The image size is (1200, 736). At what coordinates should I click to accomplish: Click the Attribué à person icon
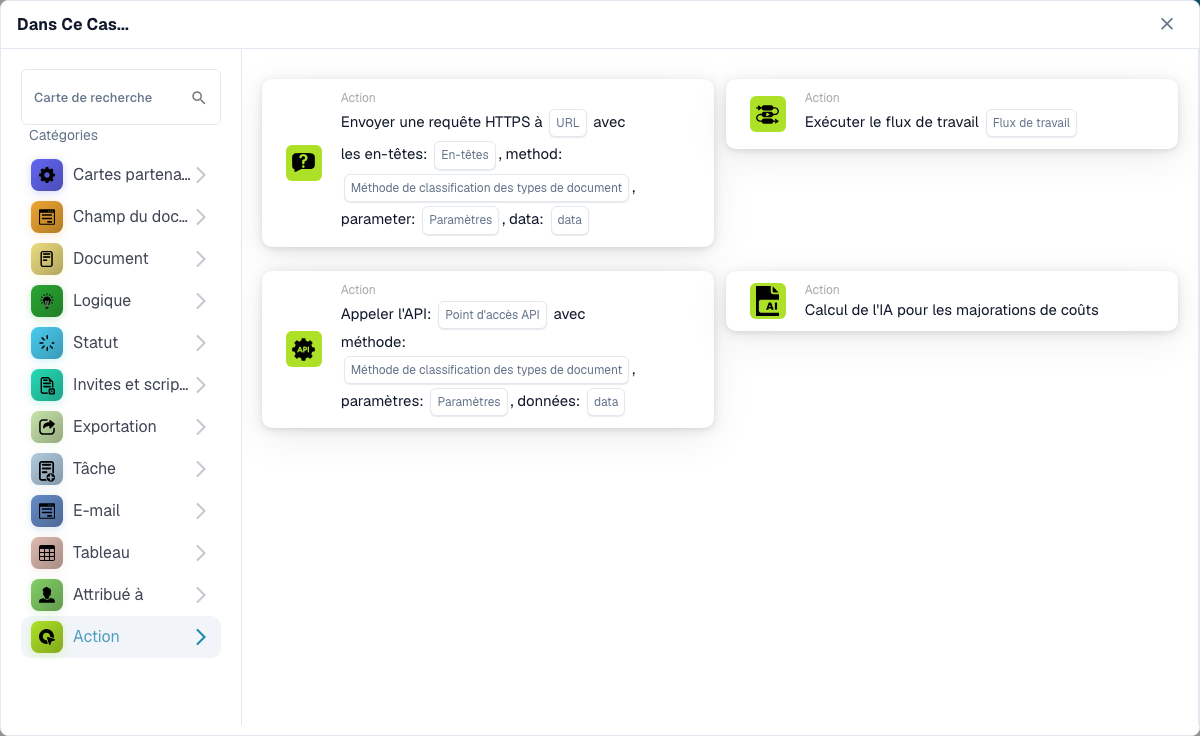(47, 595)
